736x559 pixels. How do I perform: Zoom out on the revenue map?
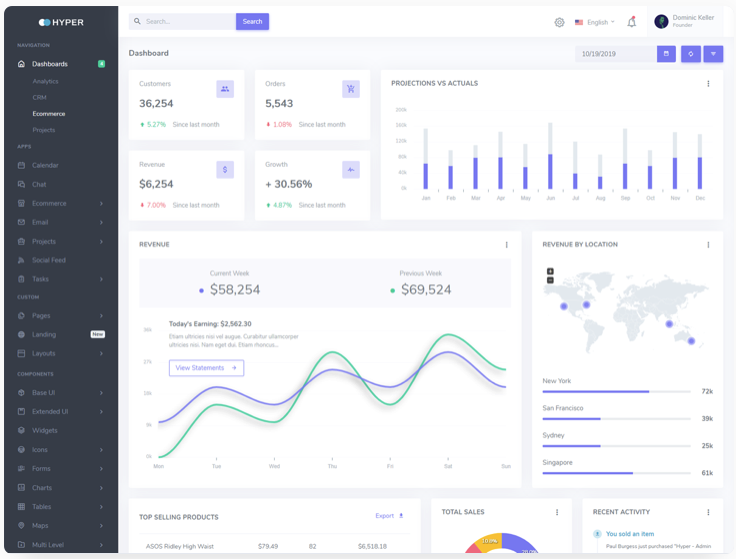(550, 280)
